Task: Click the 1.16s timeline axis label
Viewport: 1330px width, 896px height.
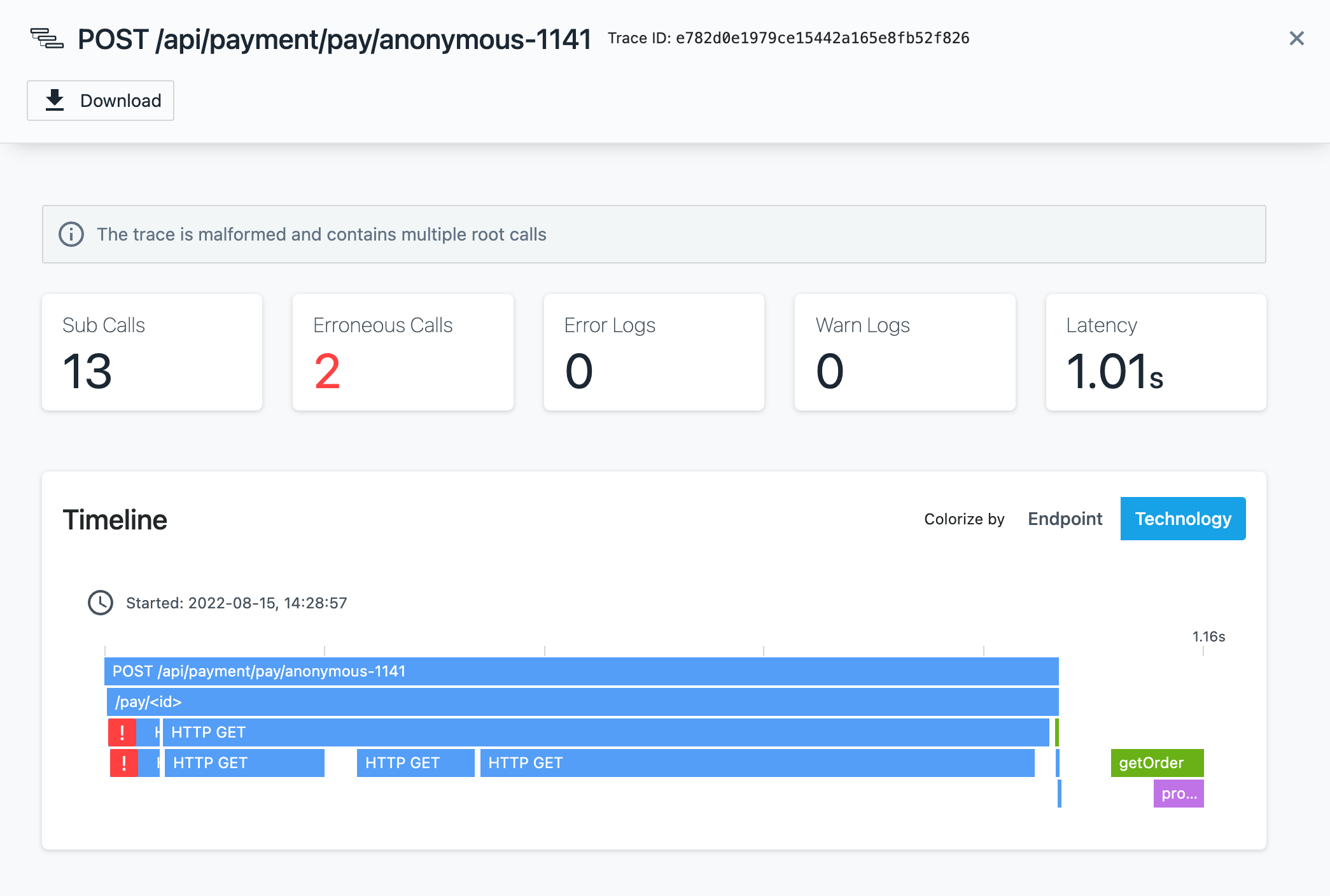Action: coord(1208,636)
